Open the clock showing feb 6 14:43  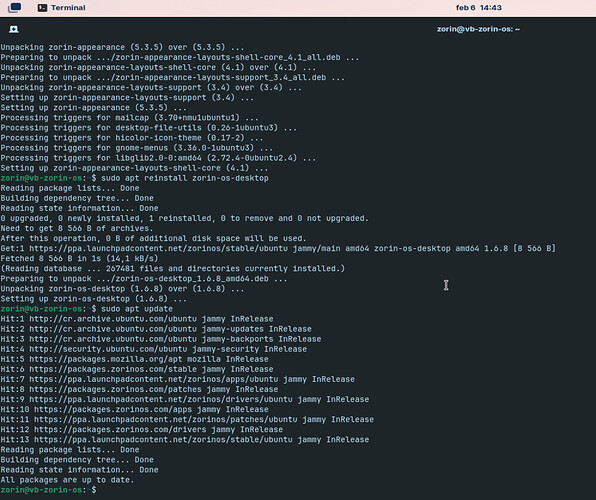tap(479, 8)
